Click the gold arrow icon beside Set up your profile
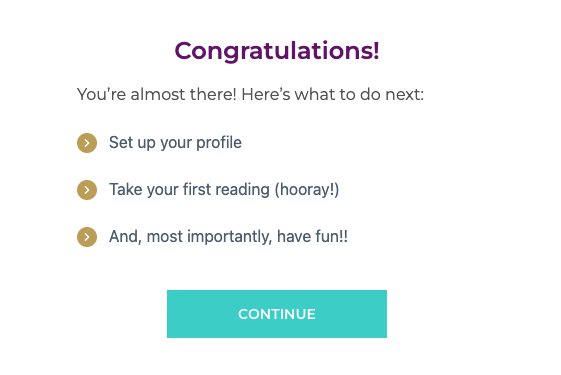Viewport: 561px width, 375px height. pyautogui.click(x=87, y=143)
